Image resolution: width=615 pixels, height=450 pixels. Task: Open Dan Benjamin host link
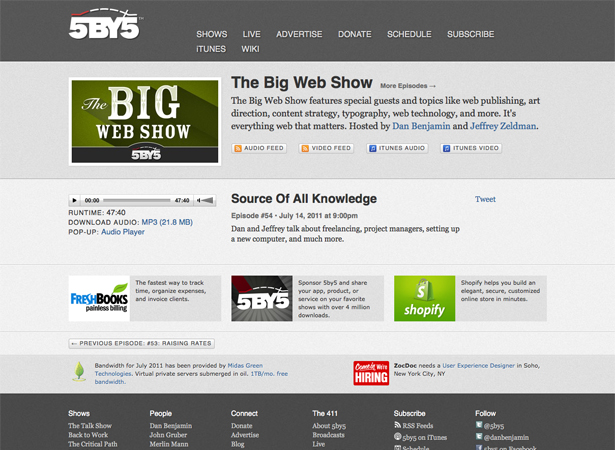421,126
